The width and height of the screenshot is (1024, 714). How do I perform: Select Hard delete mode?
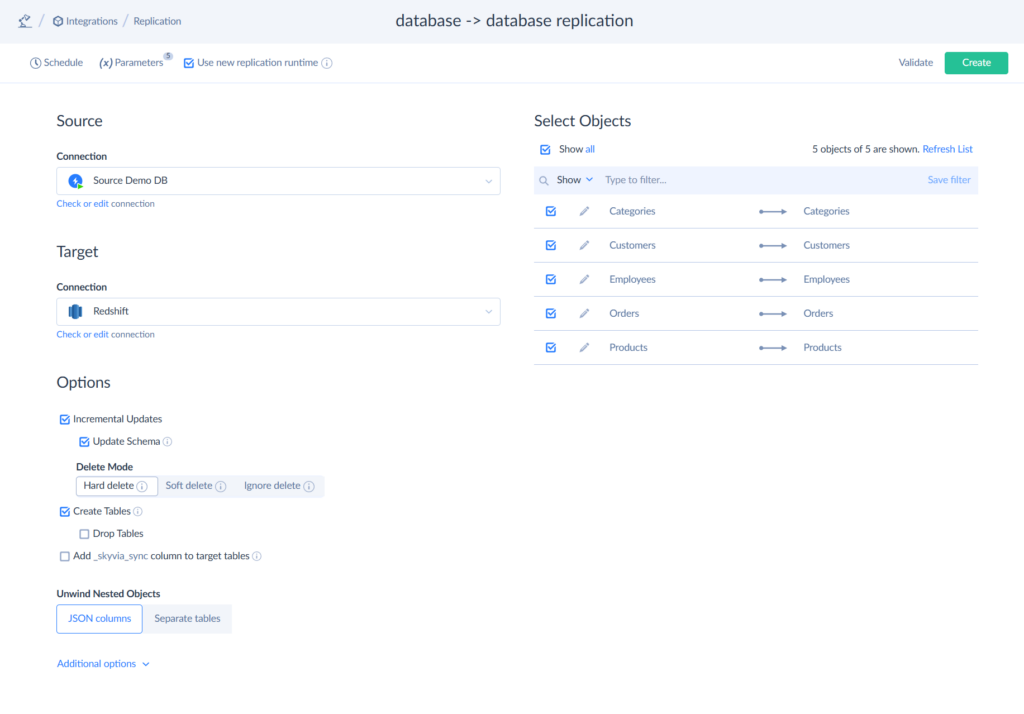click(x=116, y=486)
